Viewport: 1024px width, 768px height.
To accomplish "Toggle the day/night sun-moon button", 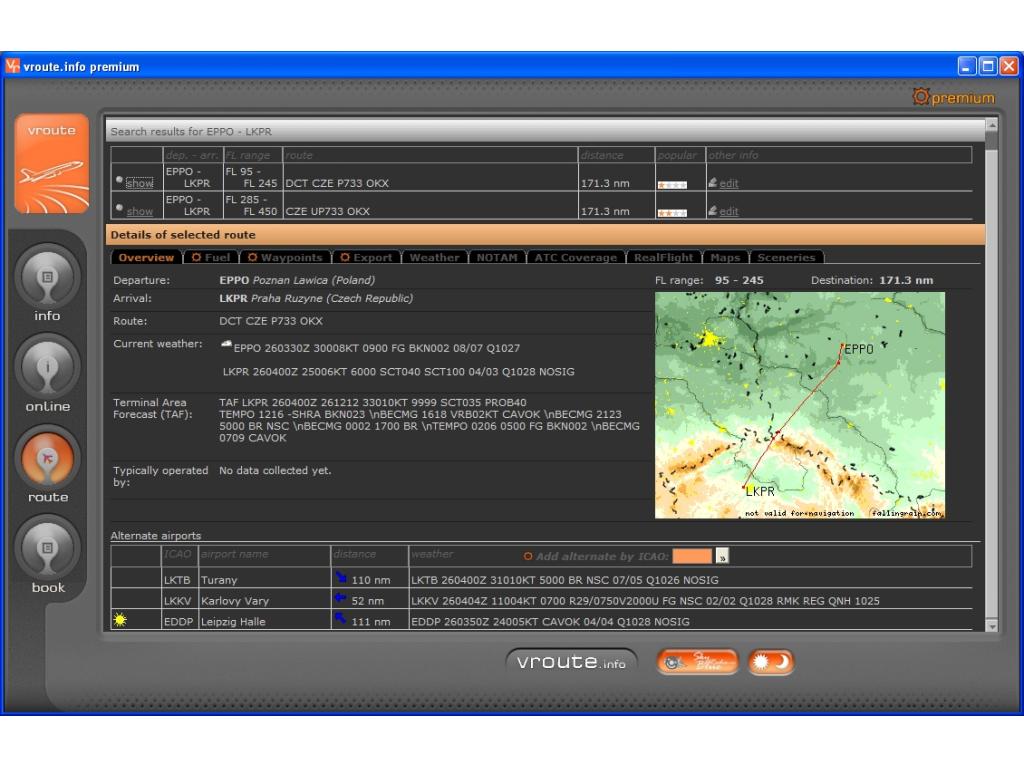I will click(771, 662).
